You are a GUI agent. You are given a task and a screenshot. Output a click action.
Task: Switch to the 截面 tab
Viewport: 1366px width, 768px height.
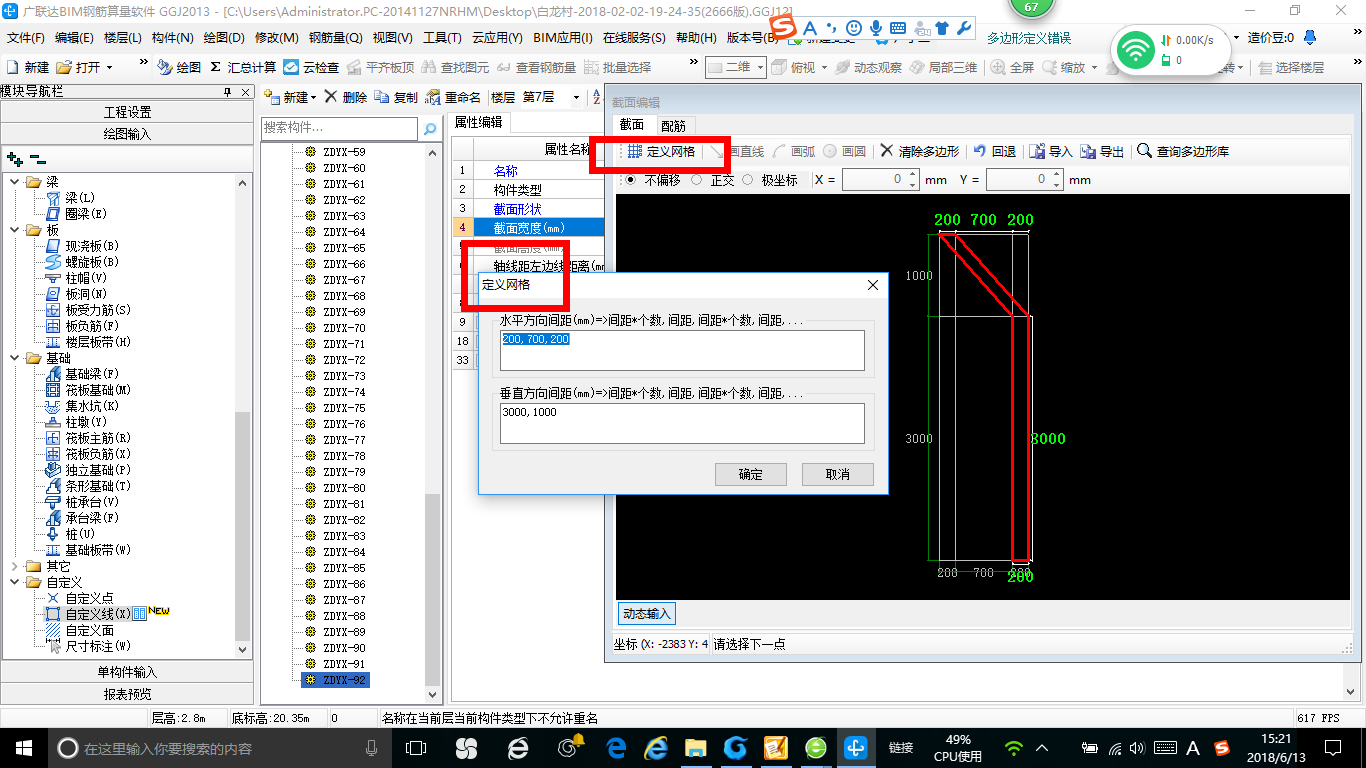[631, 125]
